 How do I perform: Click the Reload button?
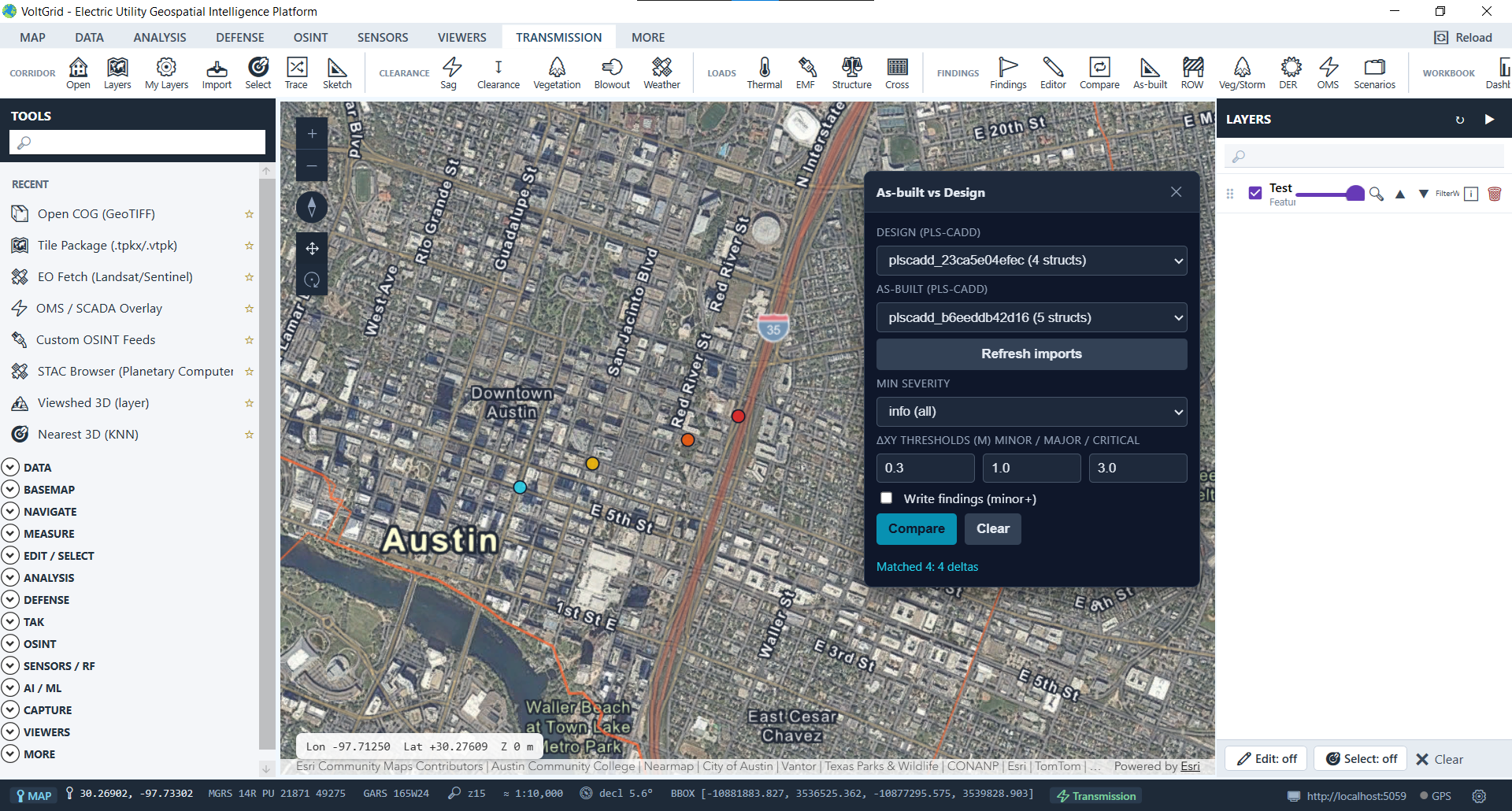1464,38
